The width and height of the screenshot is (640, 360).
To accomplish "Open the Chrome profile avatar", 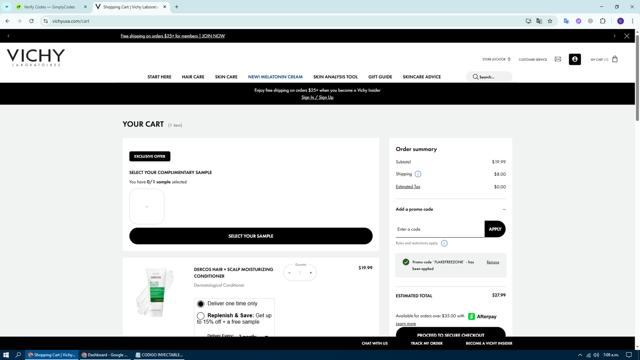I will (620, 21).
